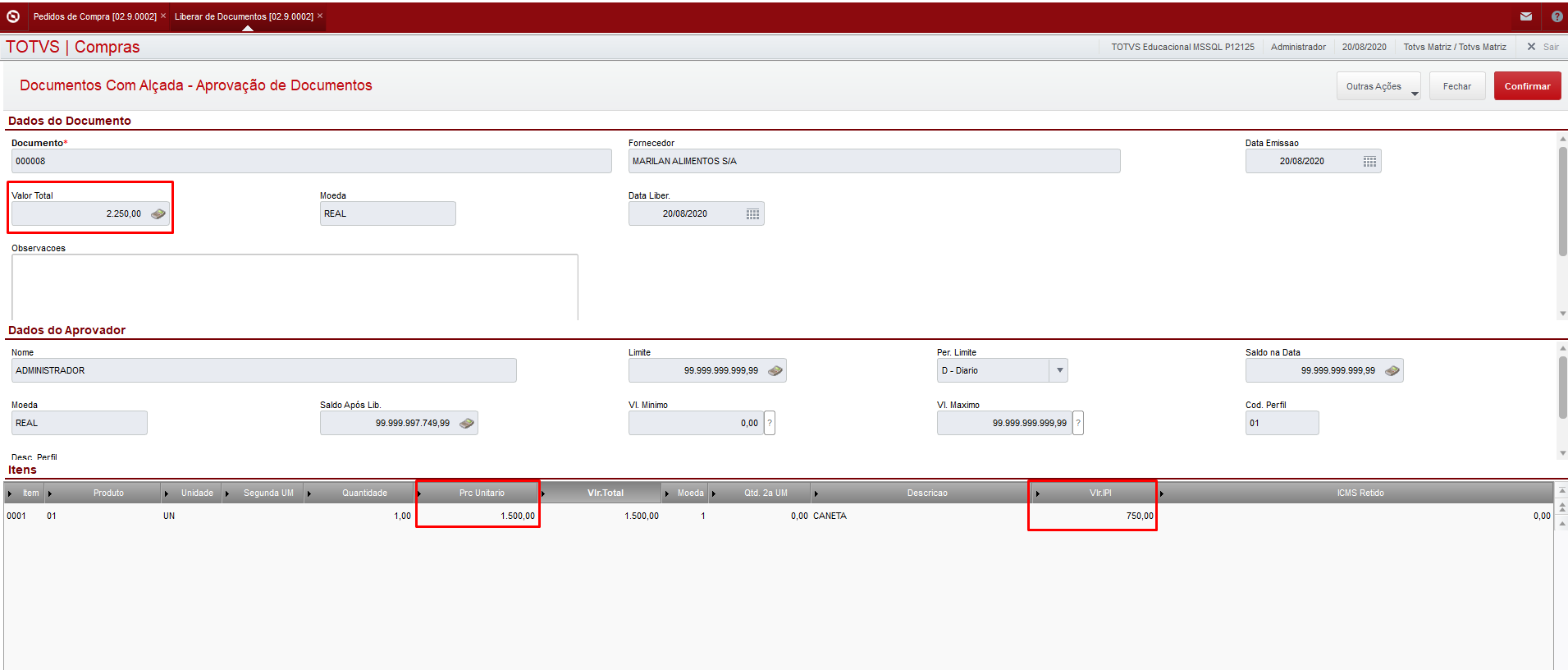Select the Liberar de Documentos tab
This screenshot has height=670, width=1568.
click(x=244, y=16)
